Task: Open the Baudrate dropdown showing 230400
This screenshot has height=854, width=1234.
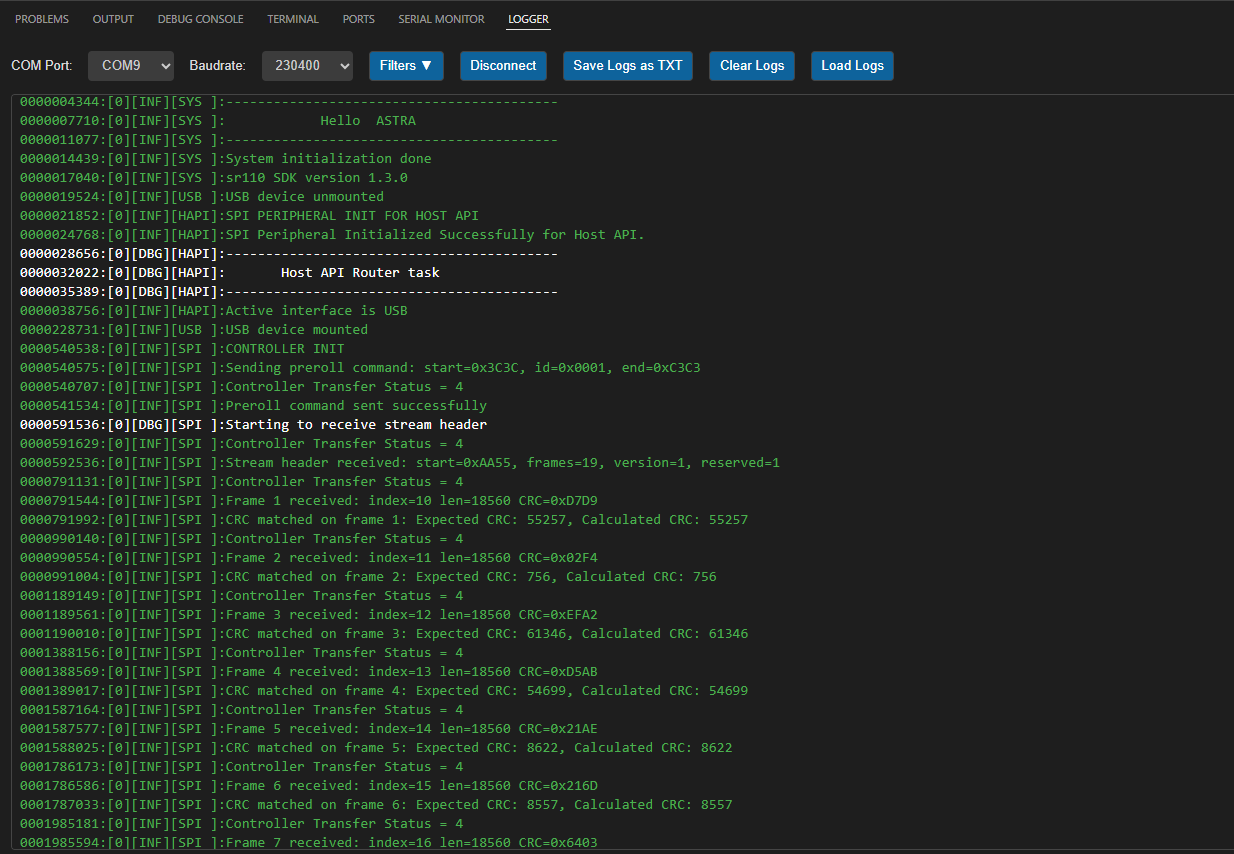Action: coord(307,66)
